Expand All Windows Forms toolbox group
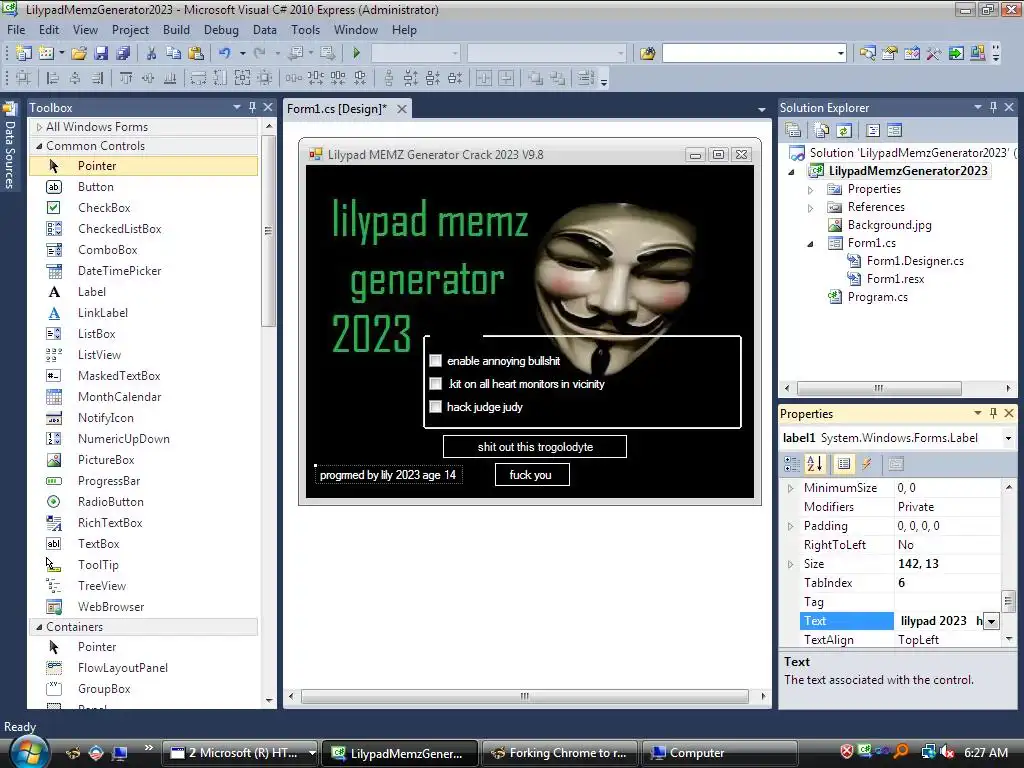The width and height of the screenshot is (1024, 768). pyautogui.click(x=39, y=127)
